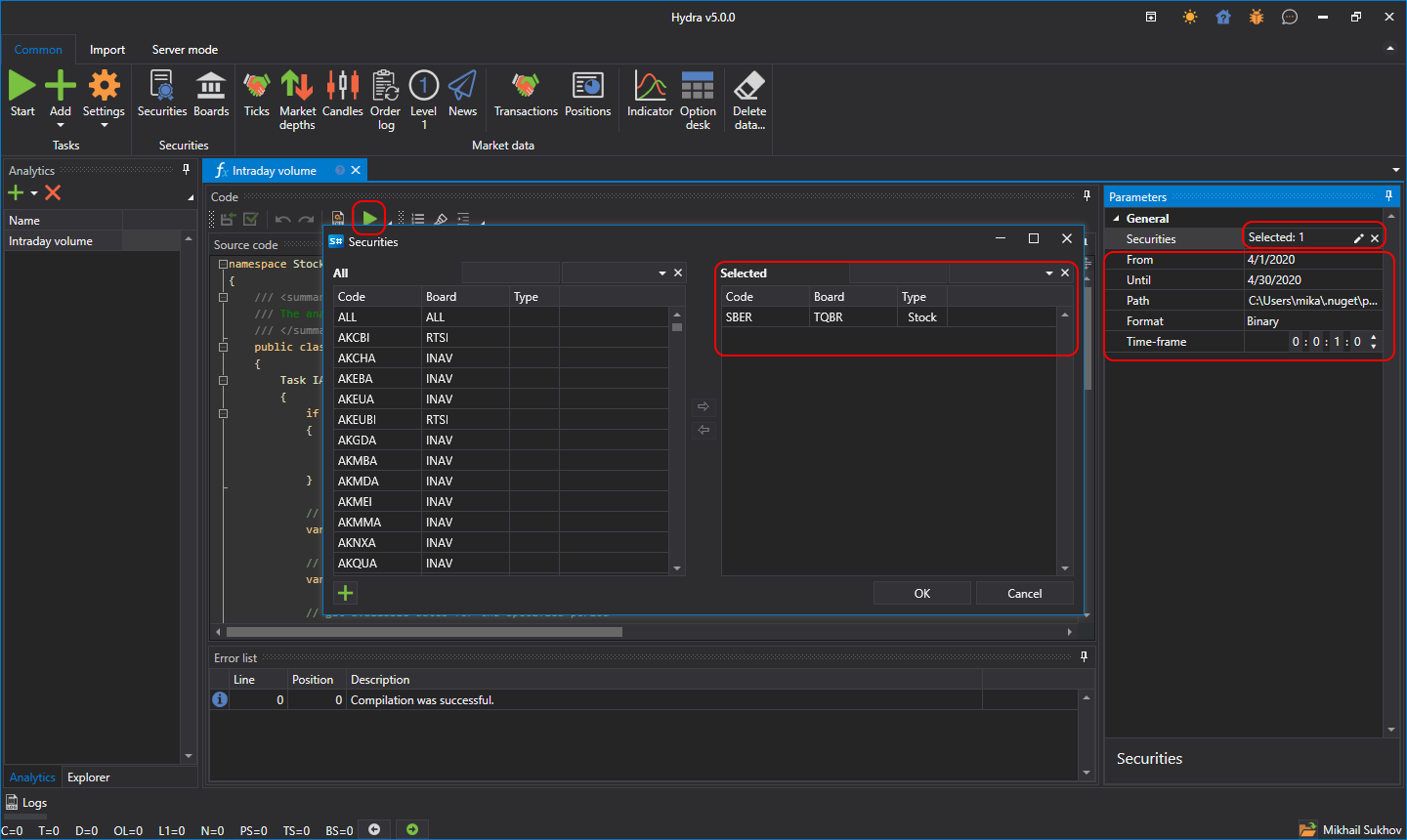The height and width of the screenshot is (840, 1407).
Task: Open Market depths view
Action: click(x=297, y=100)
